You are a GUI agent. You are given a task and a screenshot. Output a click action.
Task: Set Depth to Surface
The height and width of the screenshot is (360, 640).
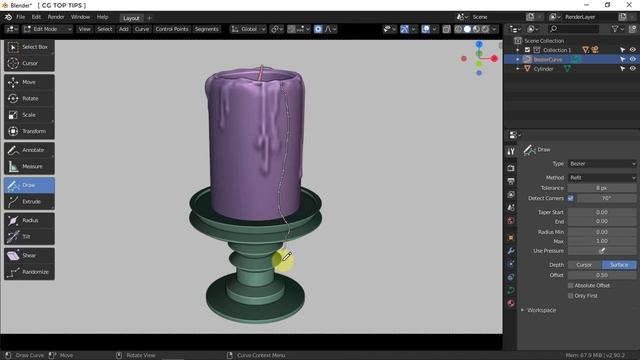click(x=619, y=265)
